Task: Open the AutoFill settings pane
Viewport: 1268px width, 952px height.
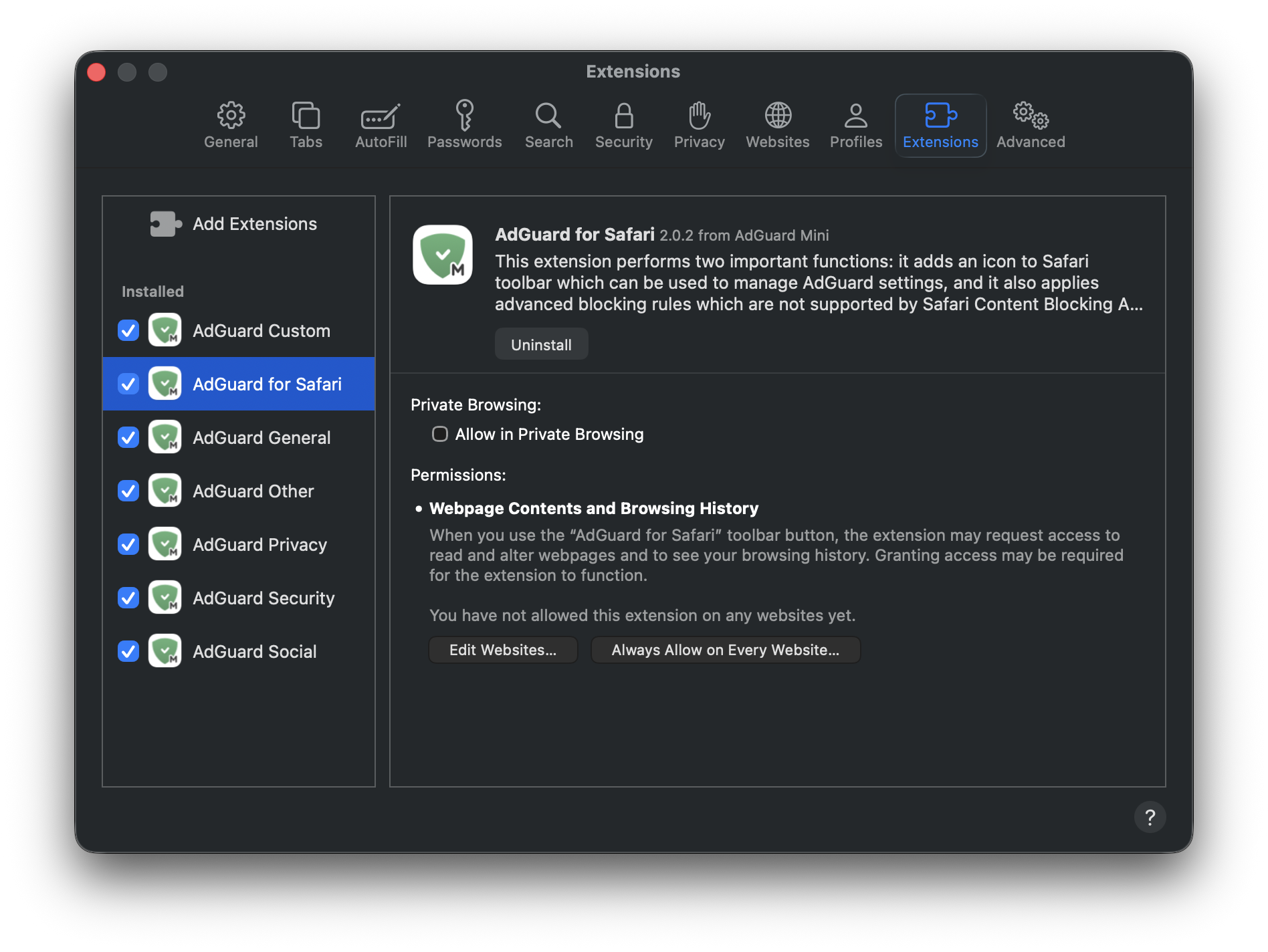Action: 381,124
